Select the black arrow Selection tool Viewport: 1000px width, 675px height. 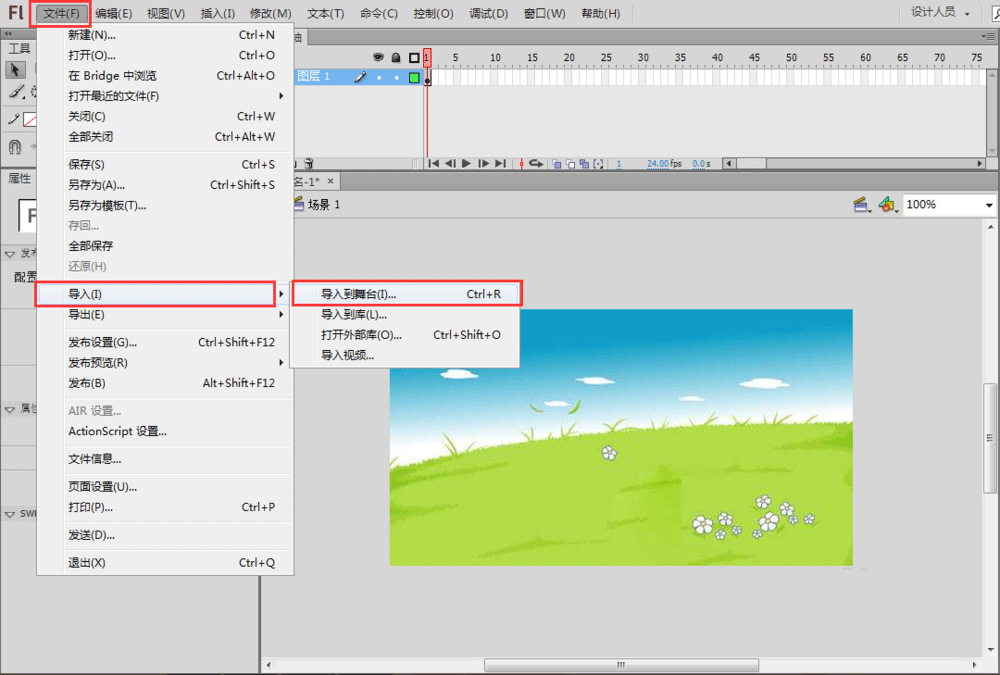(16, 69)
